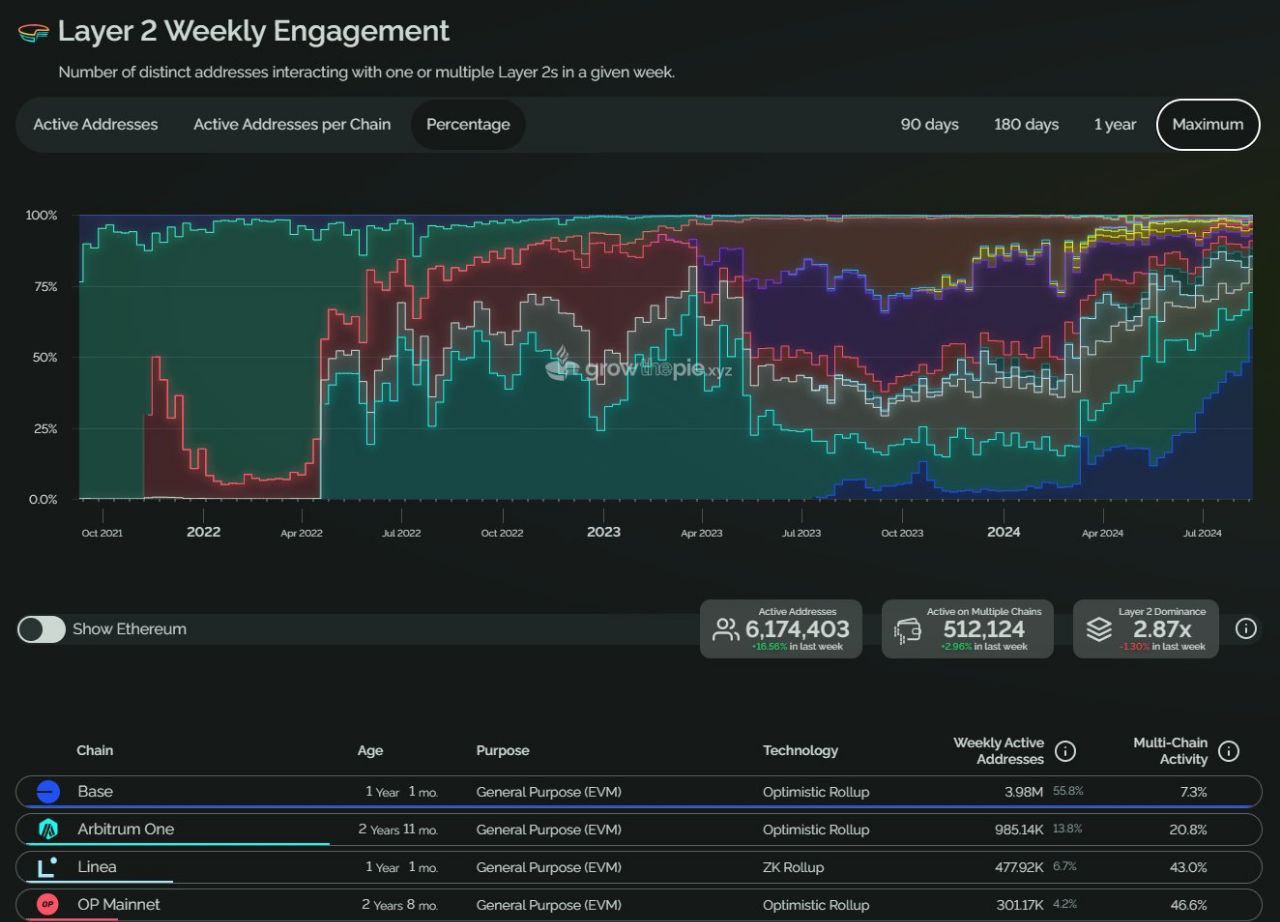Switch to Active Addresses per Chain view
The image size is (1280, 922).
292,125
